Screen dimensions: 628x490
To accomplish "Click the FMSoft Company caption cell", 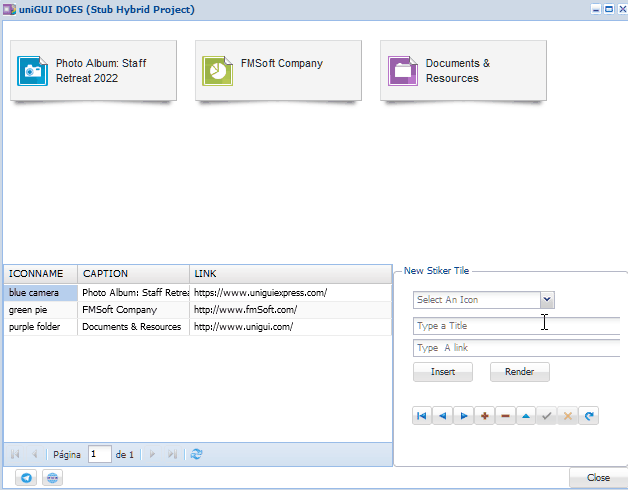I will tap(133, 310).
